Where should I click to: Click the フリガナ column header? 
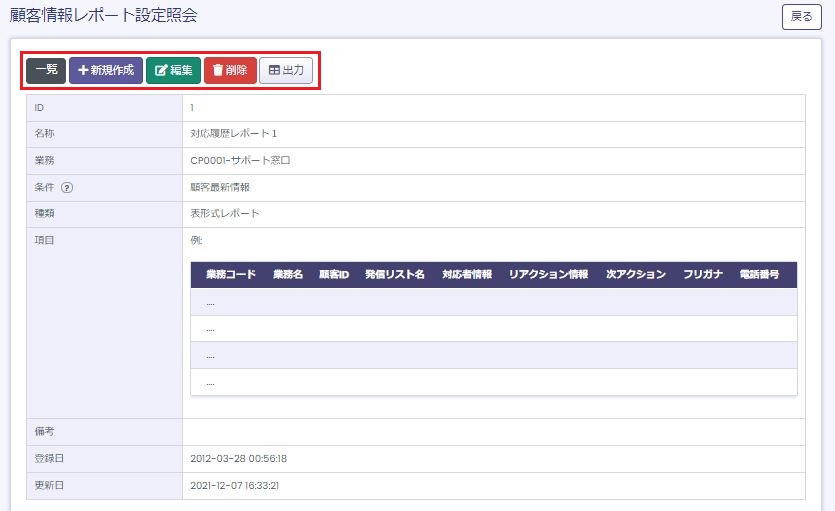[x=702, y=275]
